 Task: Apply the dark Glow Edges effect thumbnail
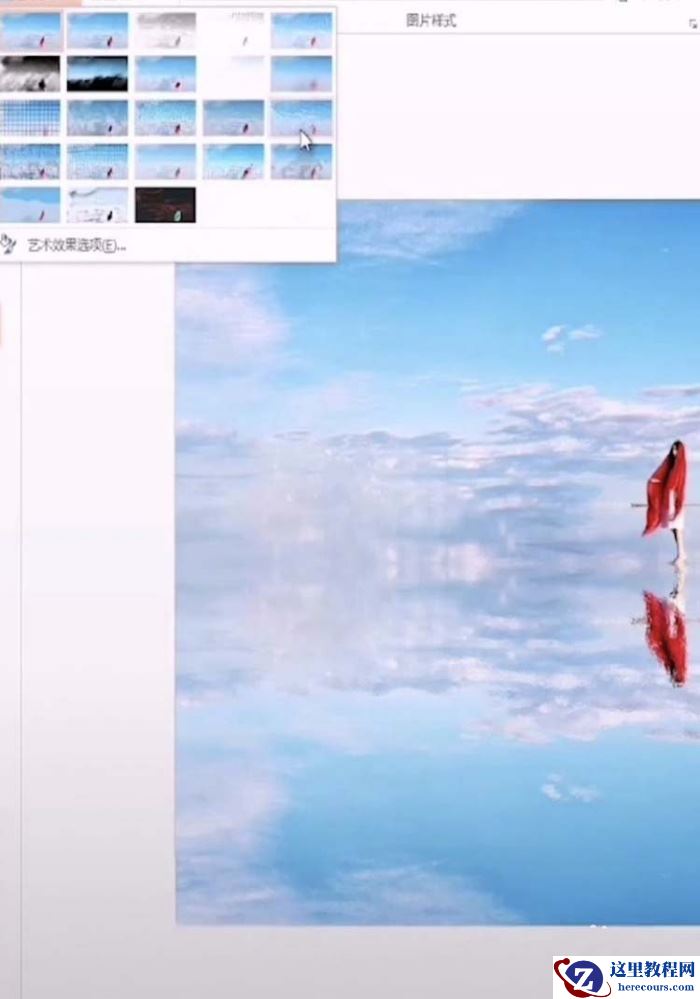point(166,205)
